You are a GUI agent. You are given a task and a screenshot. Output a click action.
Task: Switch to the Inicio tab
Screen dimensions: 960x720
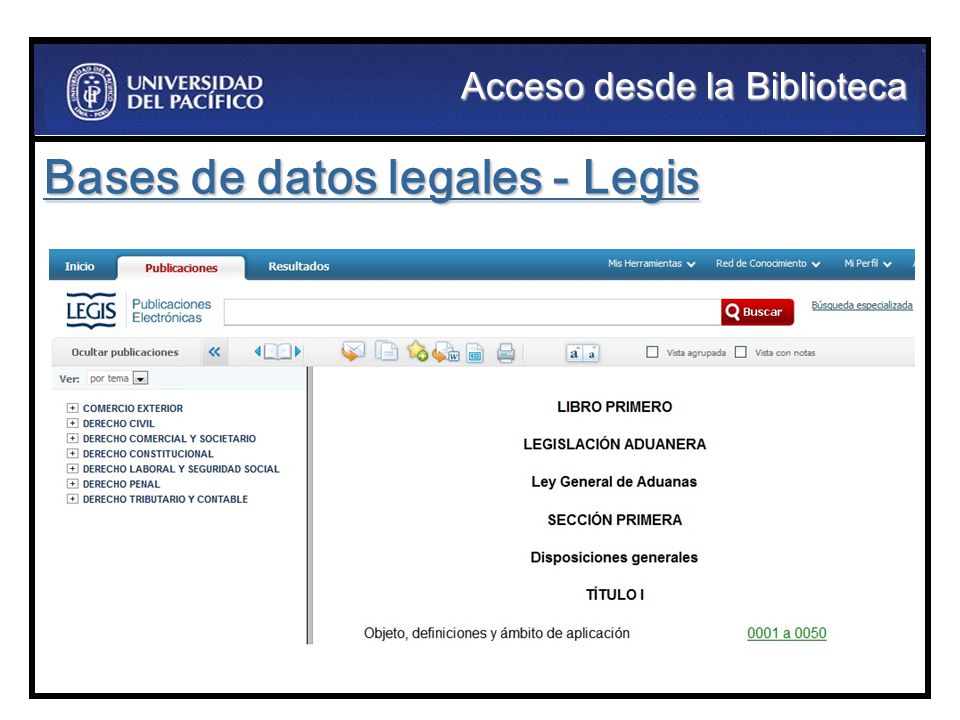(80, 266)
